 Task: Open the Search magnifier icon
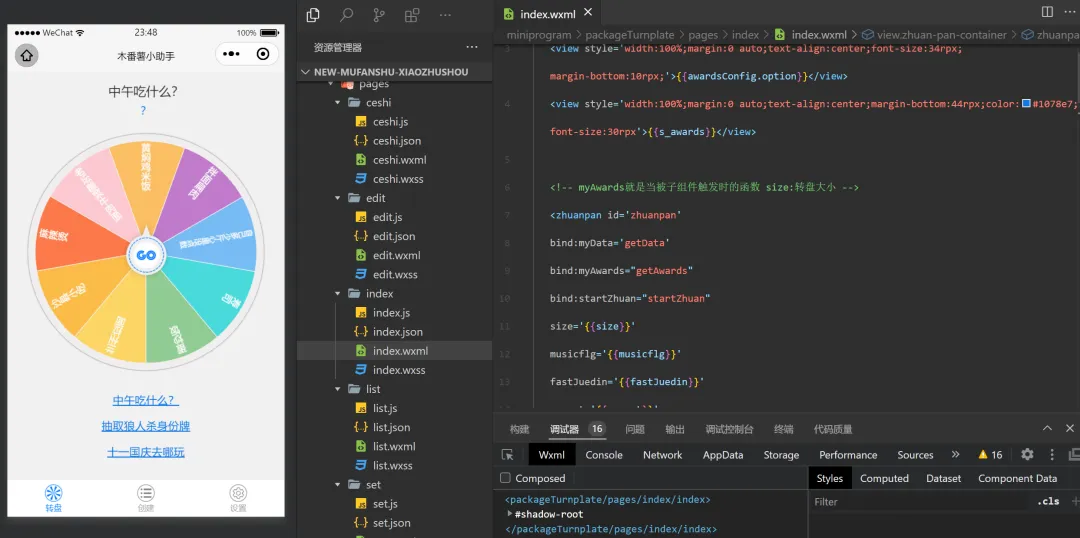346,14
